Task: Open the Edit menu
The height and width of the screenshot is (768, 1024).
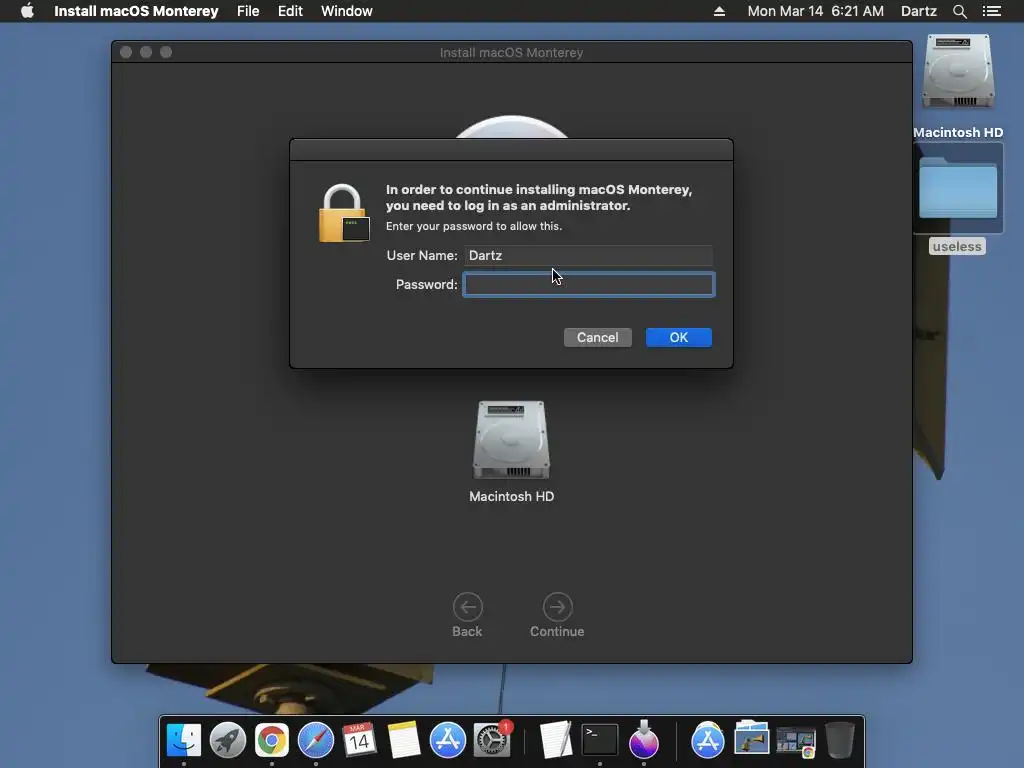Action: [290, 11]
